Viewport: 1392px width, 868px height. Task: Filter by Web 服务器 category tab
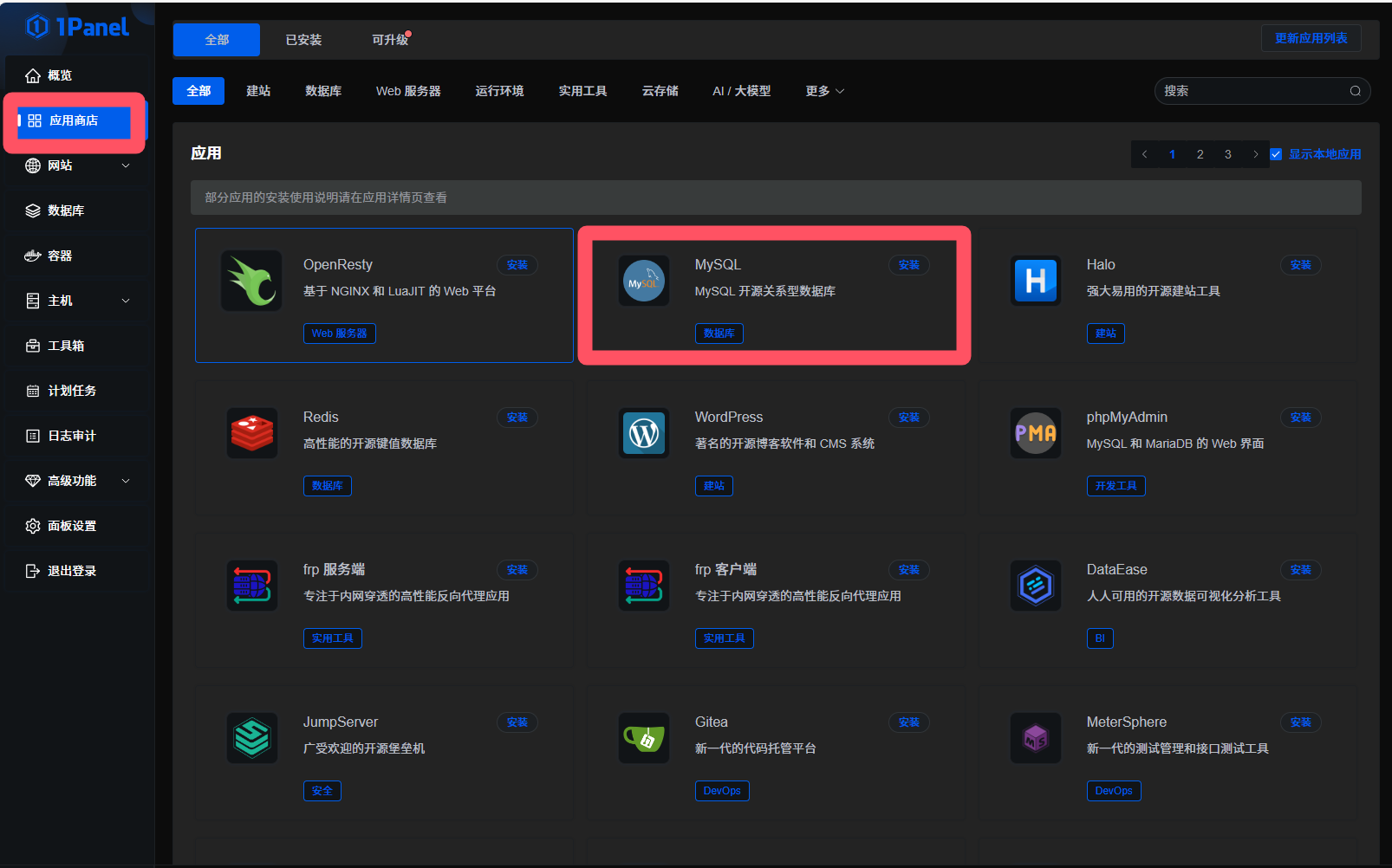coord(408,91)
